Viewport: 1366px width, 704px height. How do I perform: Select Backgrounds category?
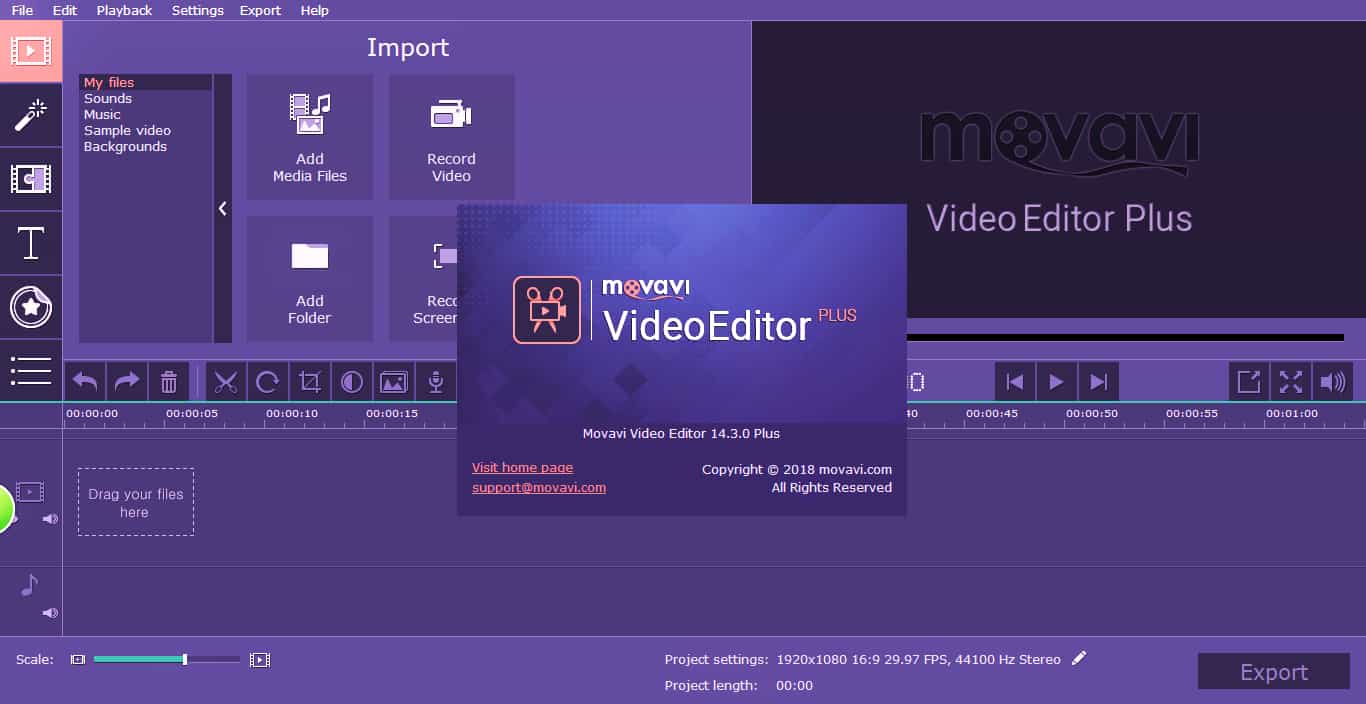[146, 147]
